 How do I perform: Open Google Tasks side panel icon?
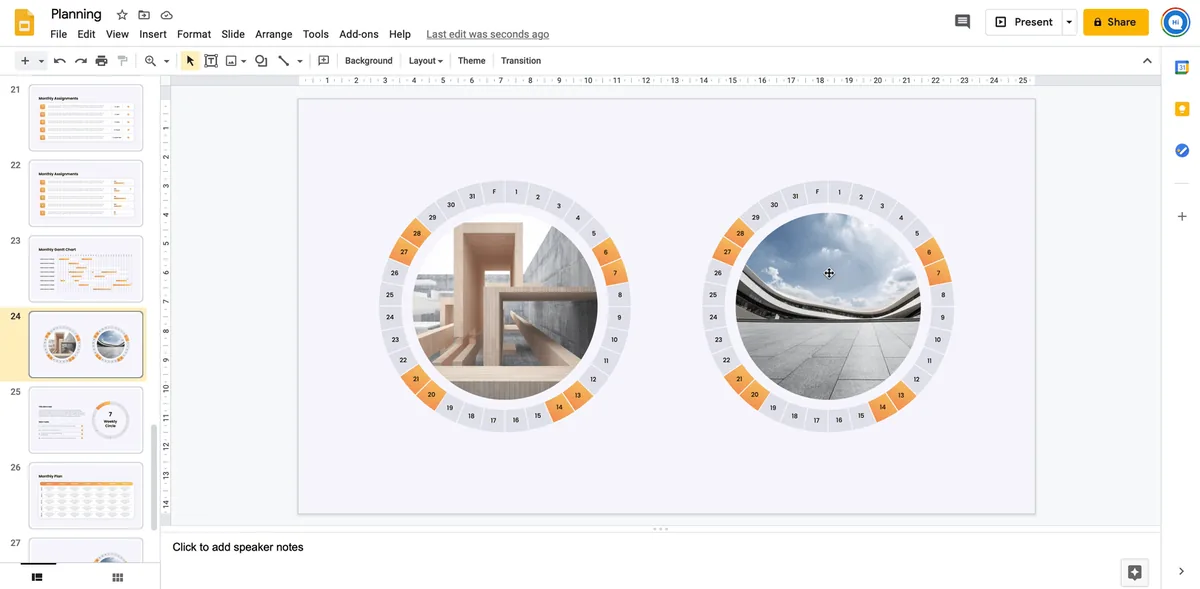pyautogui.click(x=1182, y=150)
